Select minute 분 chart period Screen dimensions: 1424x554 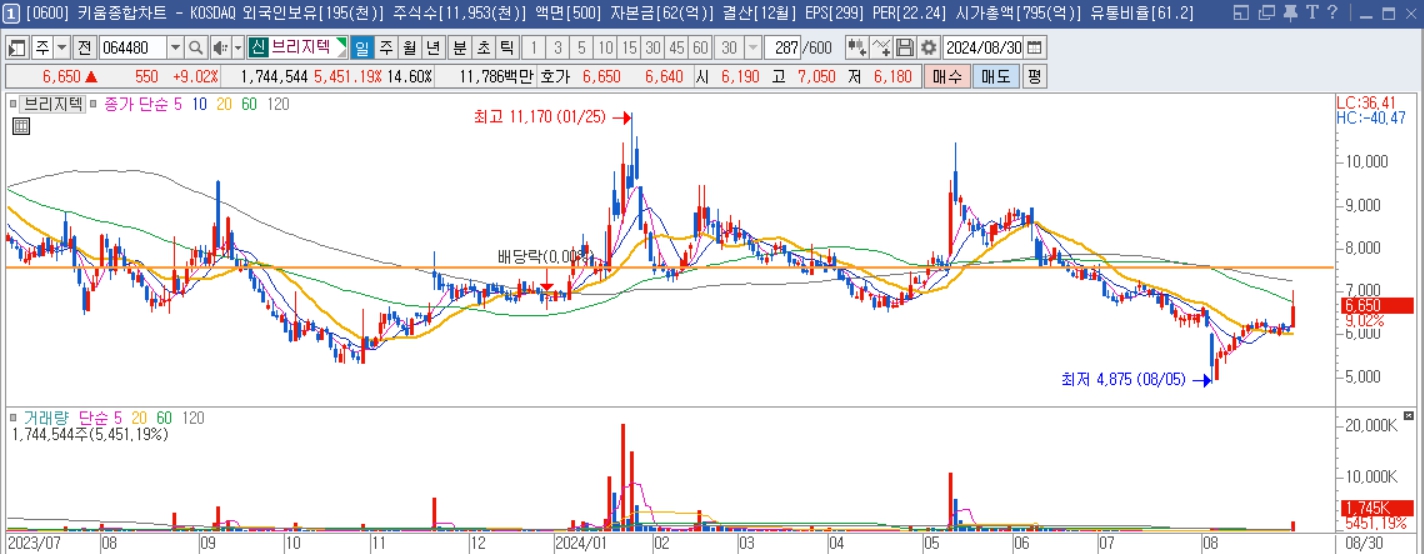point(459,48)
